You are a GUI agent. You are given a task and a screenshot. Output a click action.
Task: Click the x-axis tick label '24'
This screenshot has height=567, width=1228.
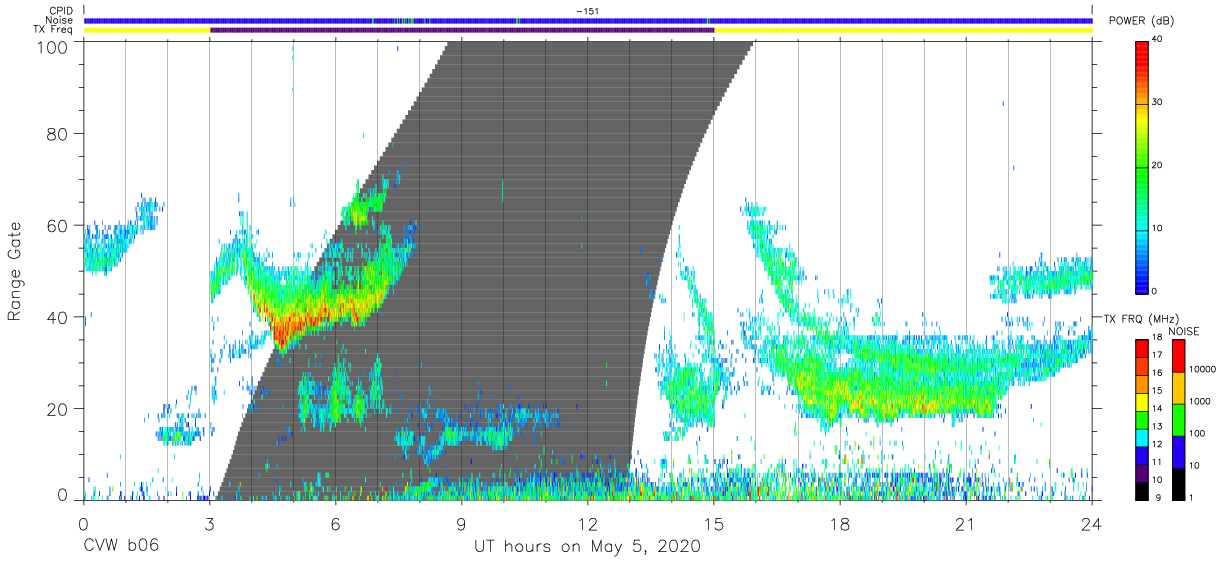[x=1092, y=524]
